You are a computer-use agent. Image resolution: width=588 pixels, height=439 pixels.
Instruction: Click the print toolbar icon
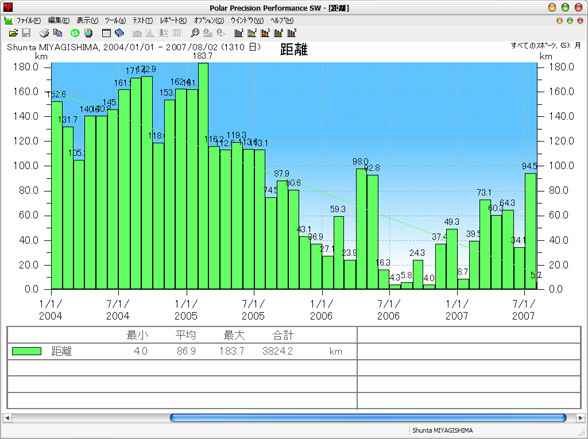click(x=44, y=33)
